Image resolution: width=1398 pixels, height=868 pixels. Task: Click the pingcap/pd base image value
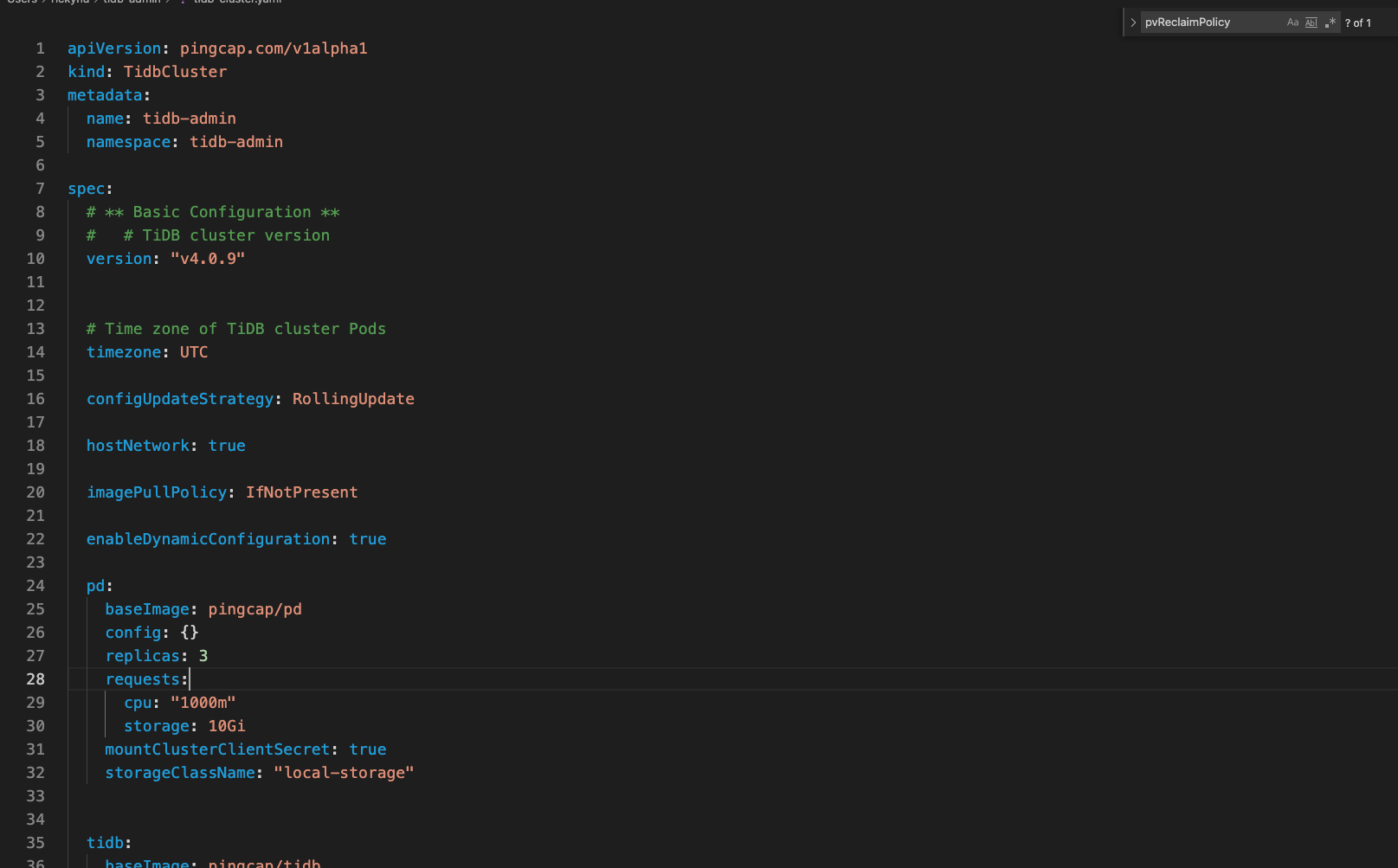point(254,609)
